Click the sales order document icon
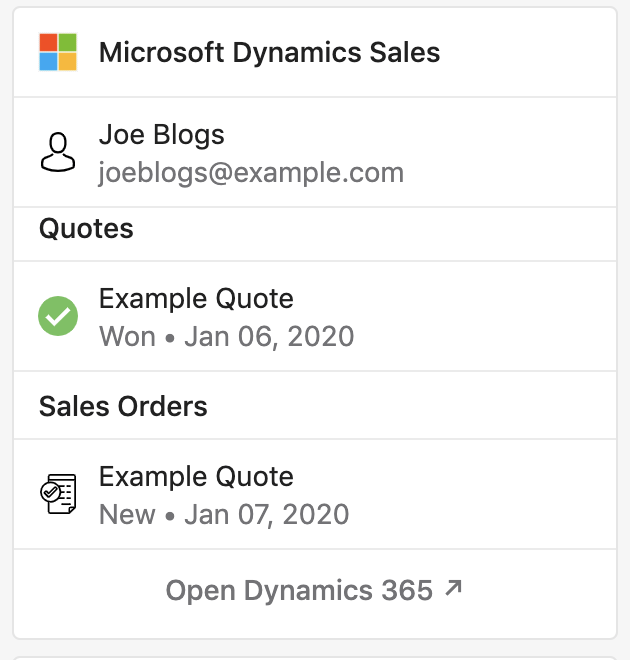Screen dimensions: 630x660 coord(58,494)
